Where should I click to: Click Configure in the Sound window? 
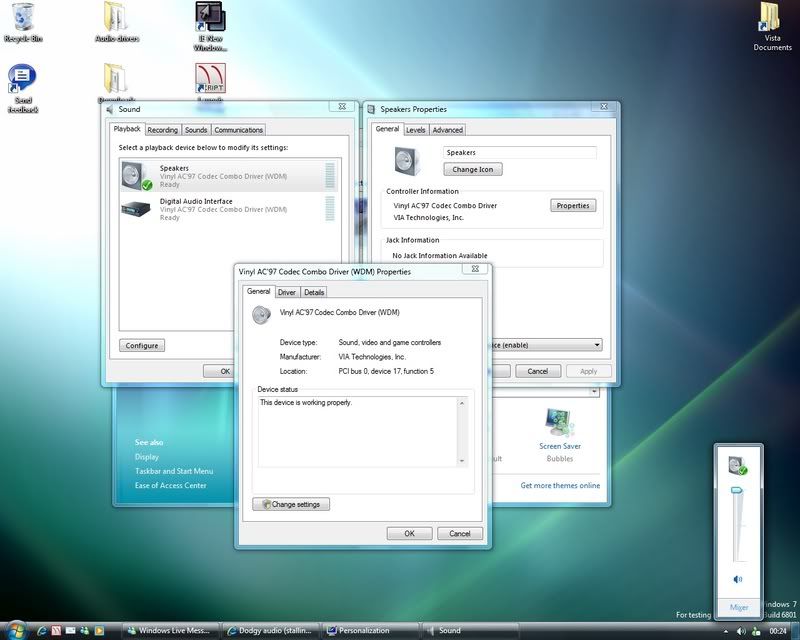(x=142, y=346)
